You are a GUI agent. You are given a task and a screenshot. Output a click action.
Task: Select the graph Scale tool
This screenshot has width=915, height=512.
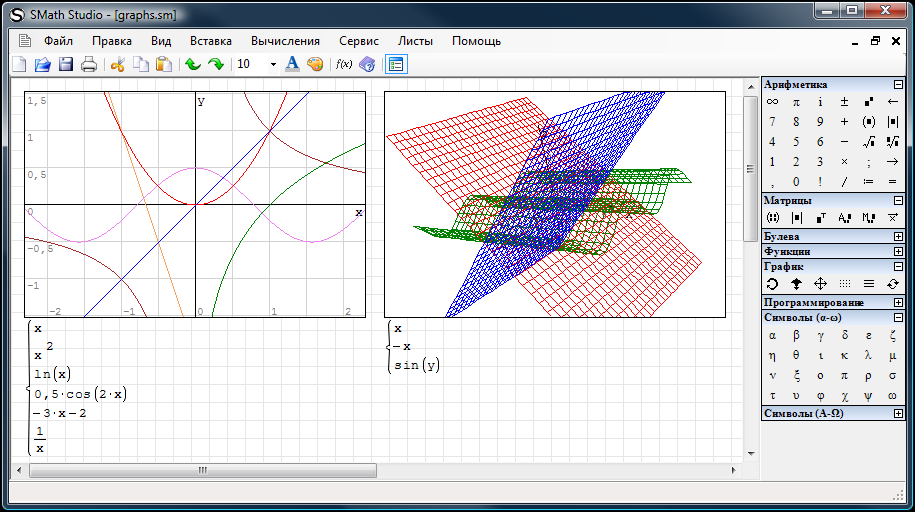coord(796,284)
